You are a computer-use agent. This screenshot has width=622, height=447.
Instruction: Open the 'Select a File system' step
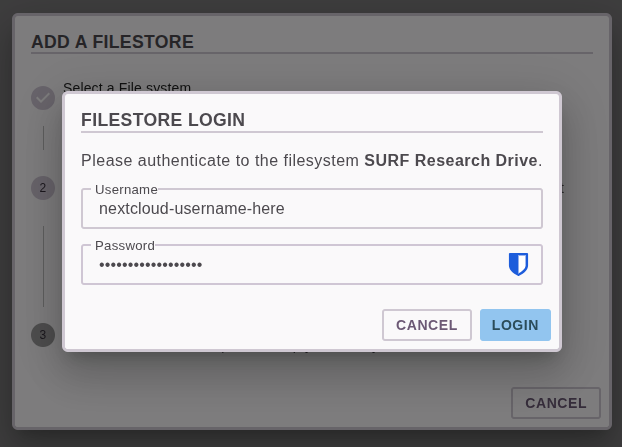(127, 87)
